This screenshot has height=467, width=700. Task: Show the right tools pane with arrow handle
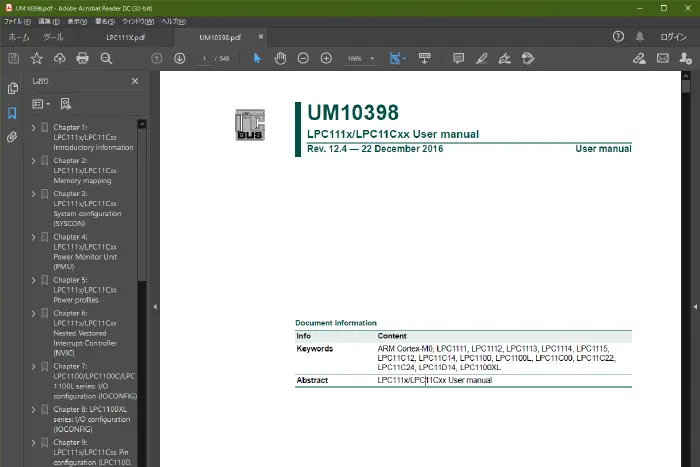tap(693, 307)
